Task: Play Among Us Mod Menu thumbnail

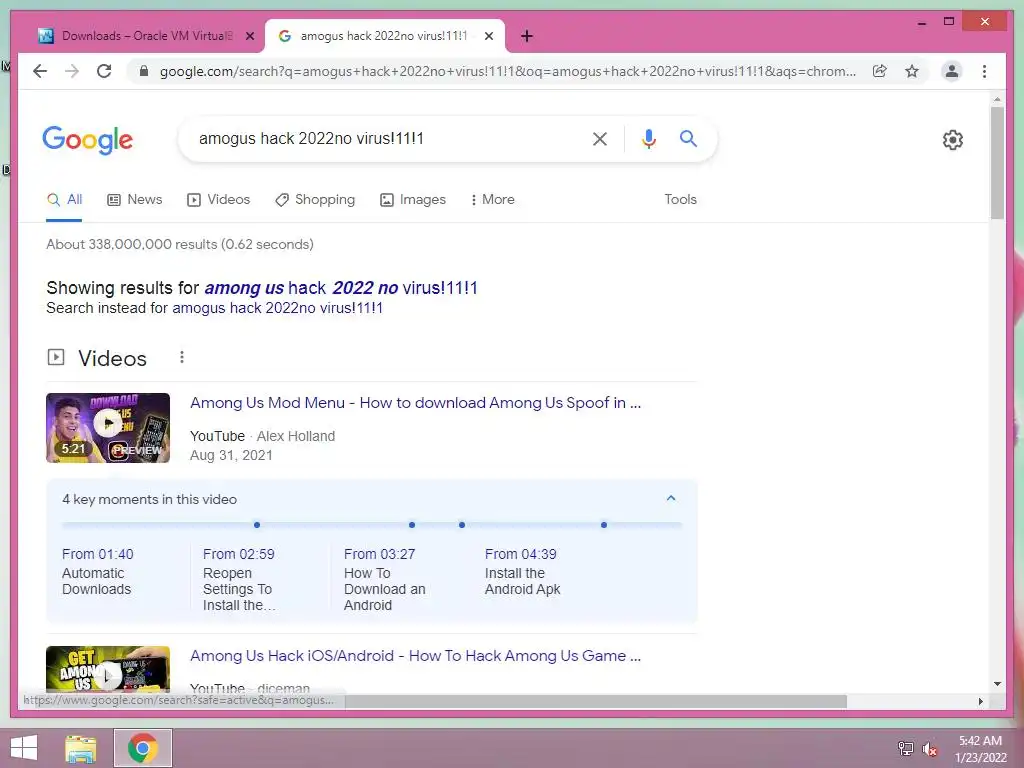Action: (108, 428)
